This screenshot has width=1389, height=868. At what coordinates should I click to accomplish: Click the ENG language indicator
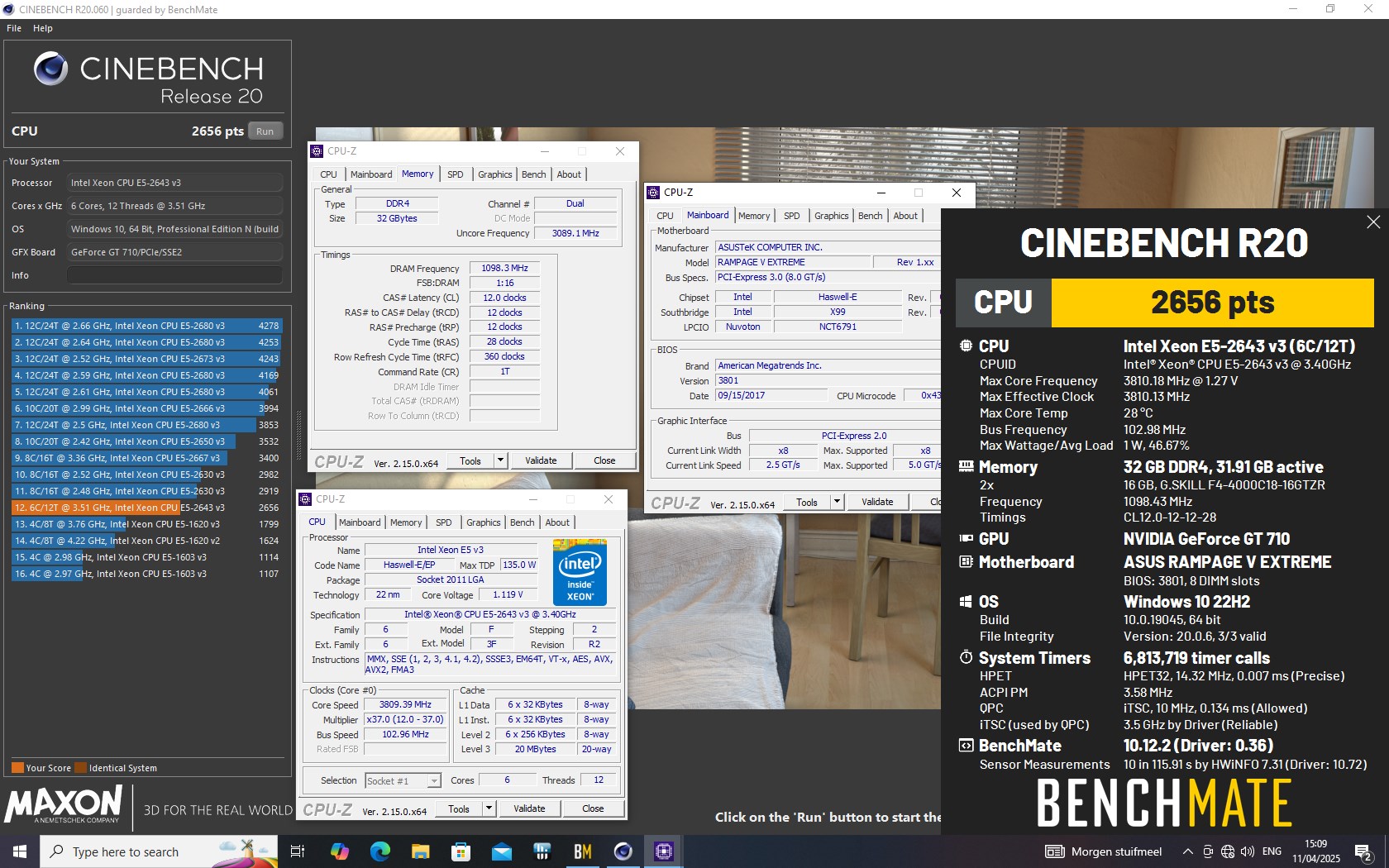click(x=1272, y=851)
